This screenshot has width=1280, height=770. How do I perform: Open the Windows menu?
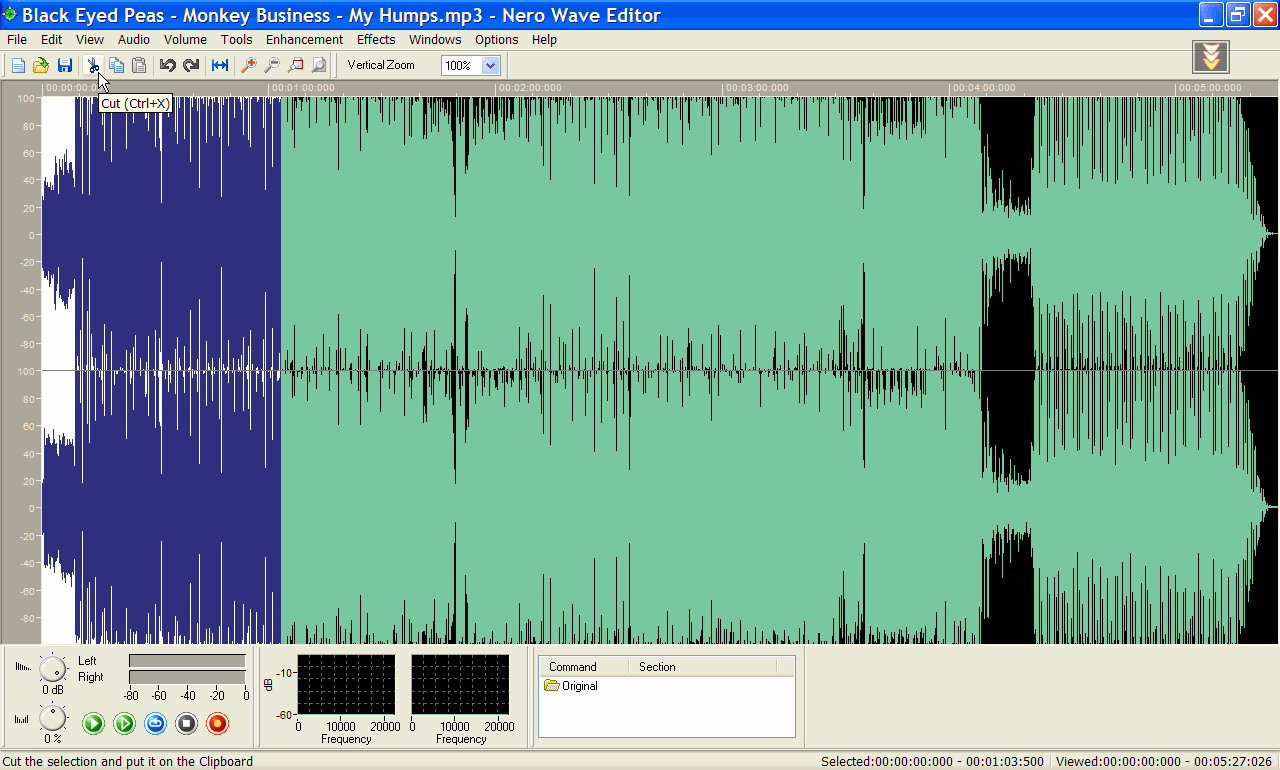435,40
